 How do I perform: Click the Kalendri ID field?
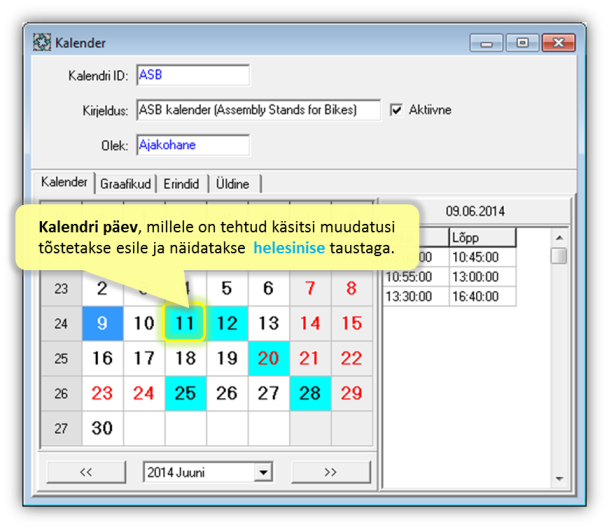193,75
